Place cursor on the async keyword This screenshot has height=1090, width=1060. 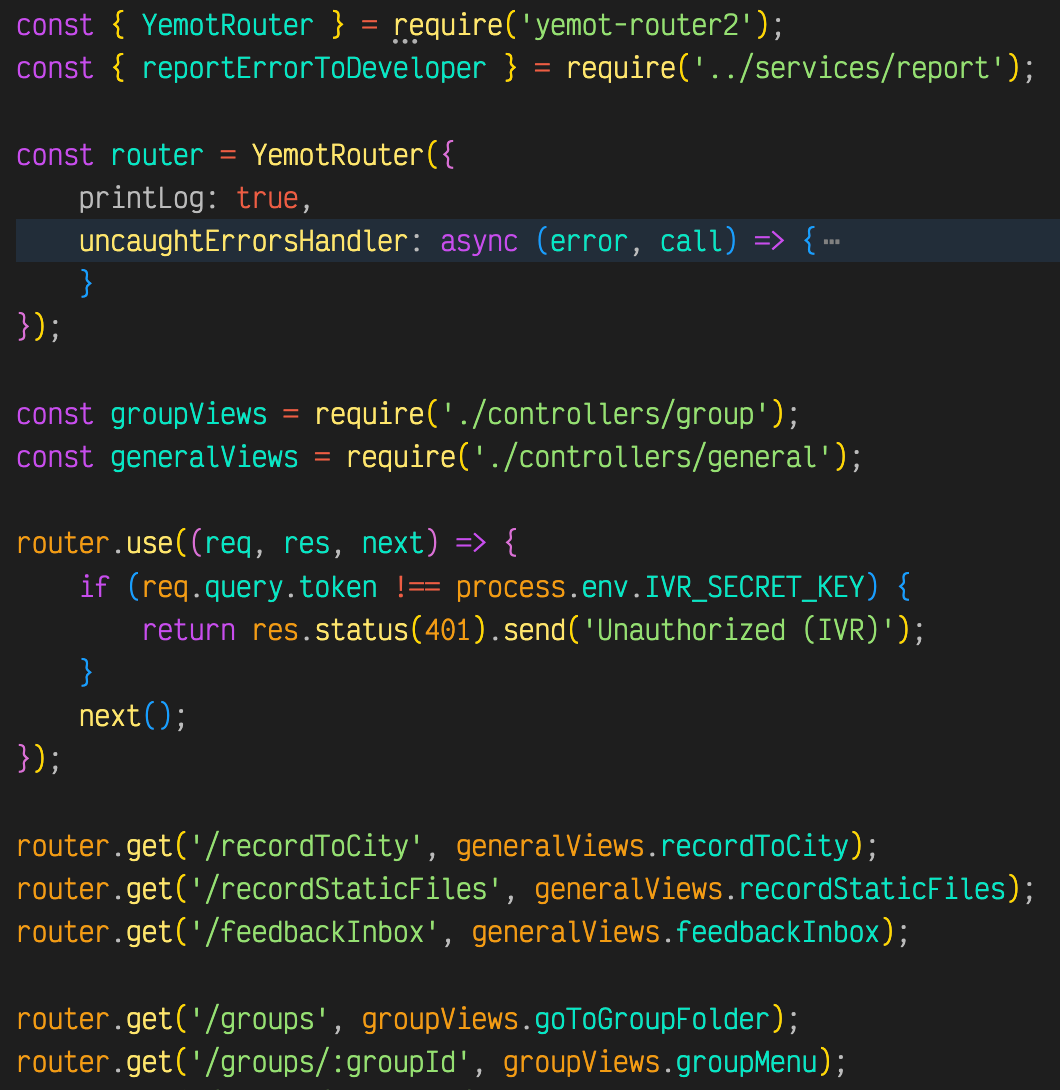[479, 241]
